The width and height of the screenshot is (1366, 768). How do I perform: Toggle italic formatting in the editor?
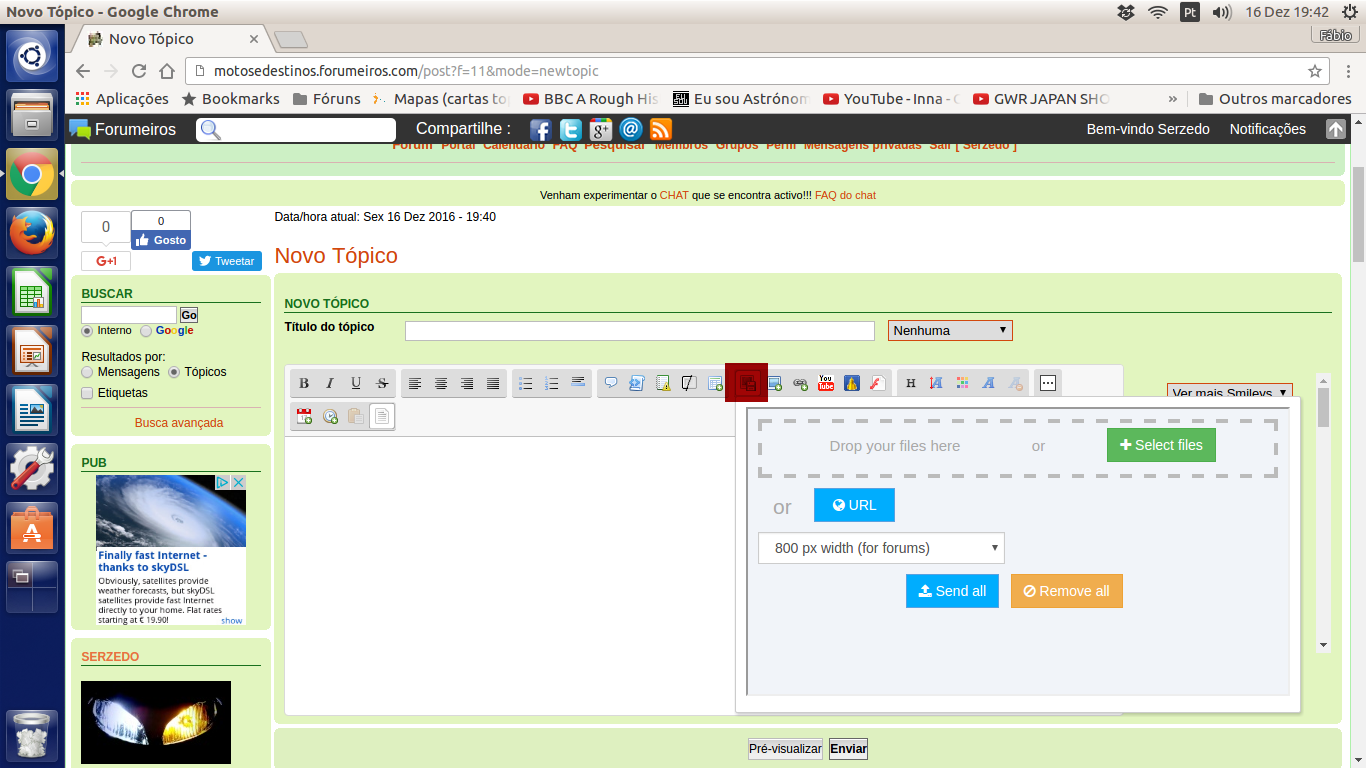(x=330, y=383)
